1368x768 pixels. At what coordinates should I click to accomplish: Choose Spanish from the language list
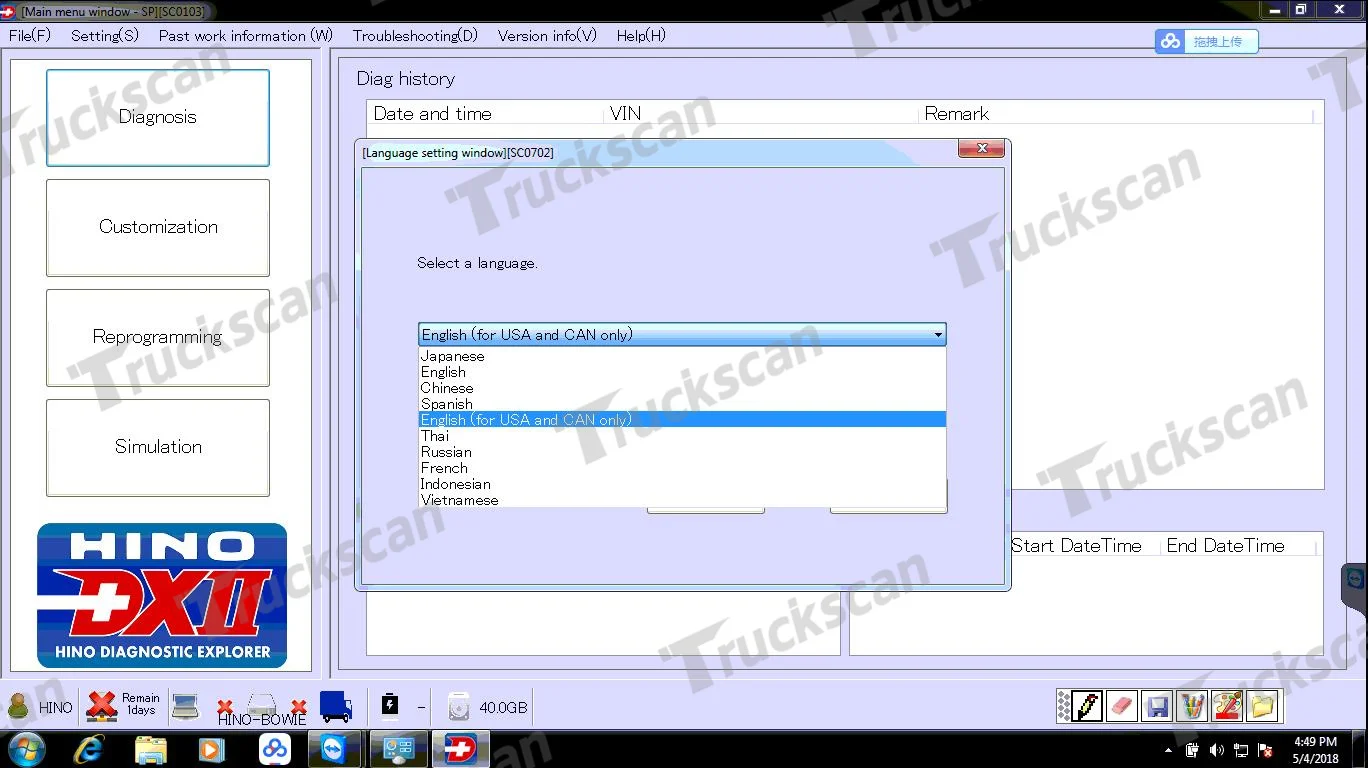[682, 404]
